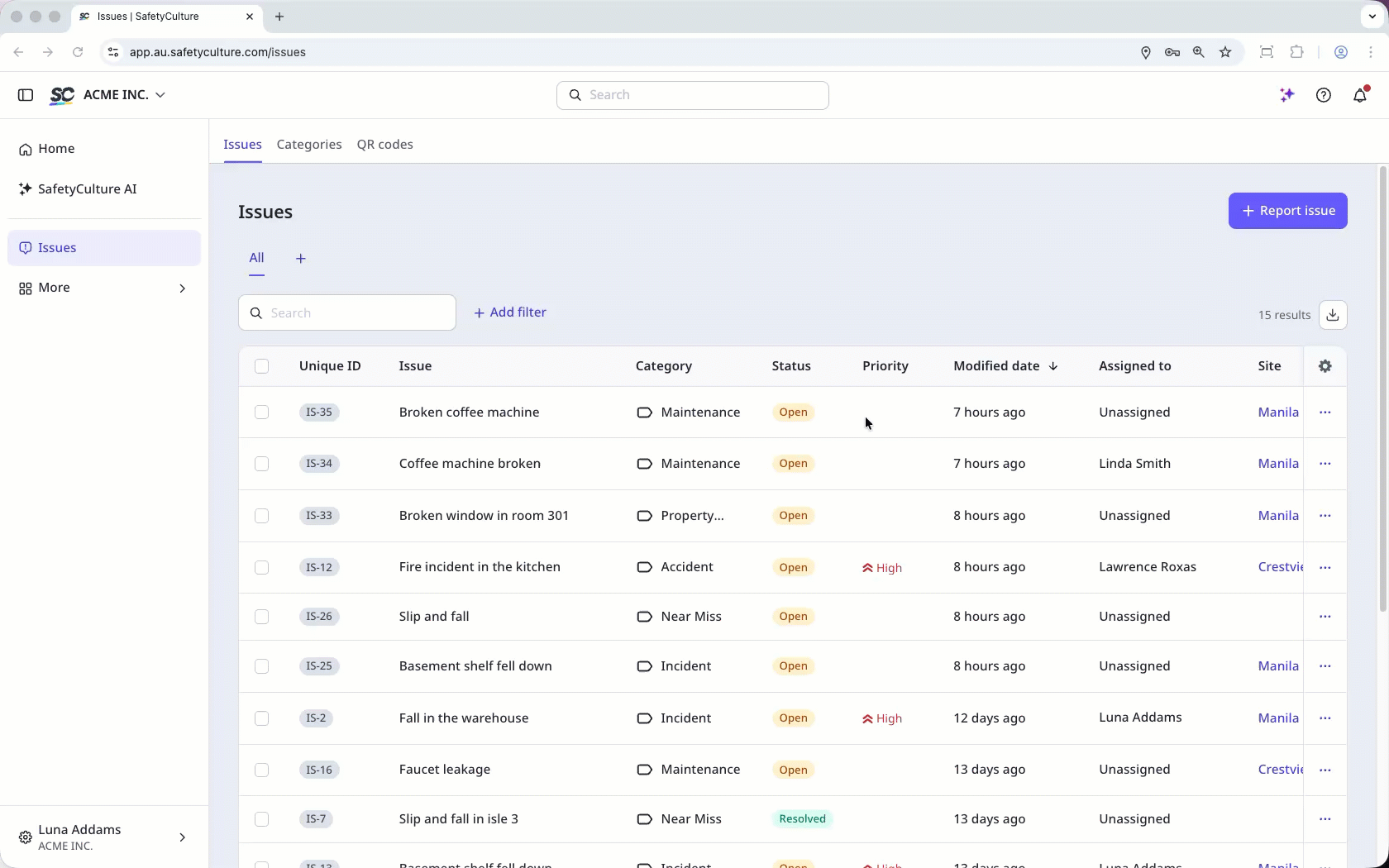Click the High priority on IS-2 row
This screenshot has width=1389, height=868.
point(882,719)
